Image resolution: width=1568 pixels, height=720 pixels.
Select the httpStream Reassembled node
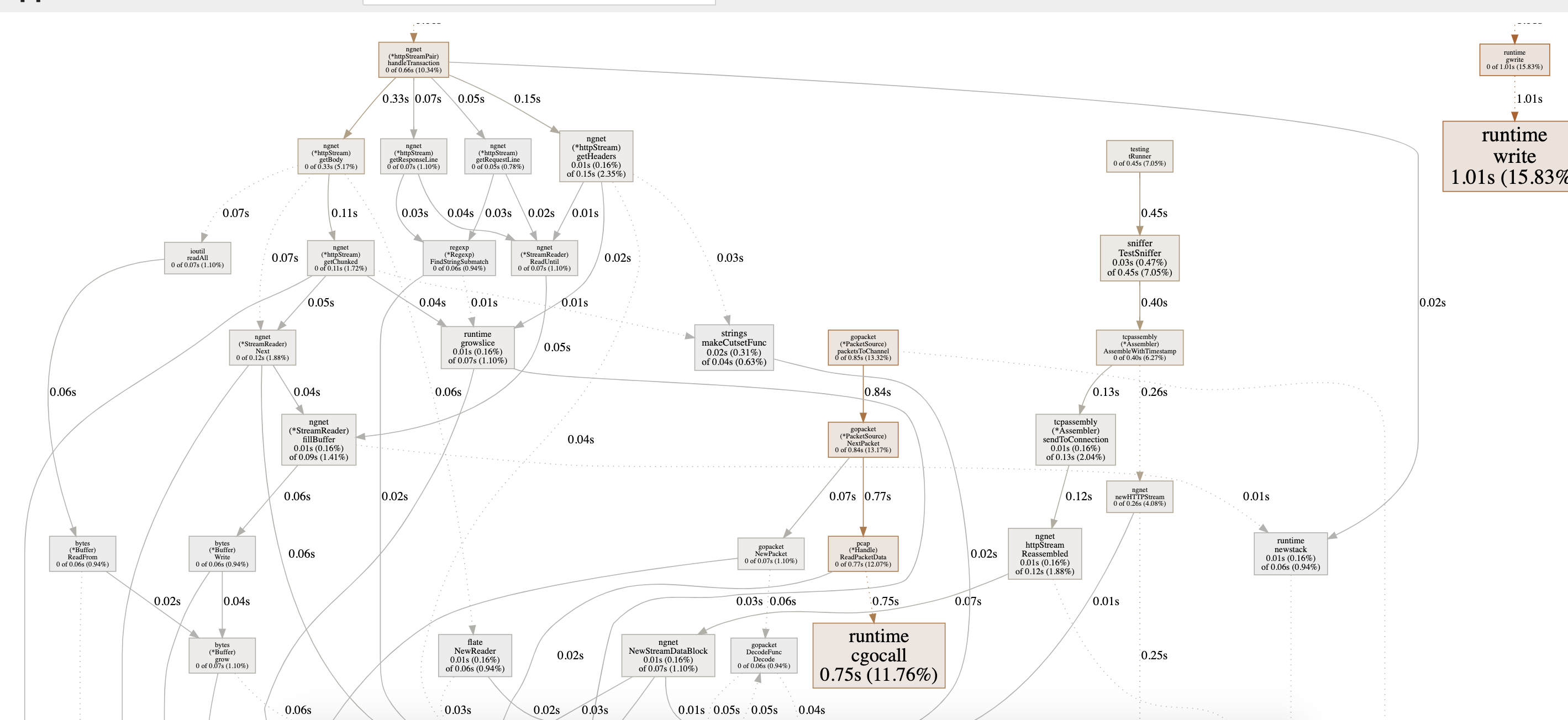(x=1045, y=553)
